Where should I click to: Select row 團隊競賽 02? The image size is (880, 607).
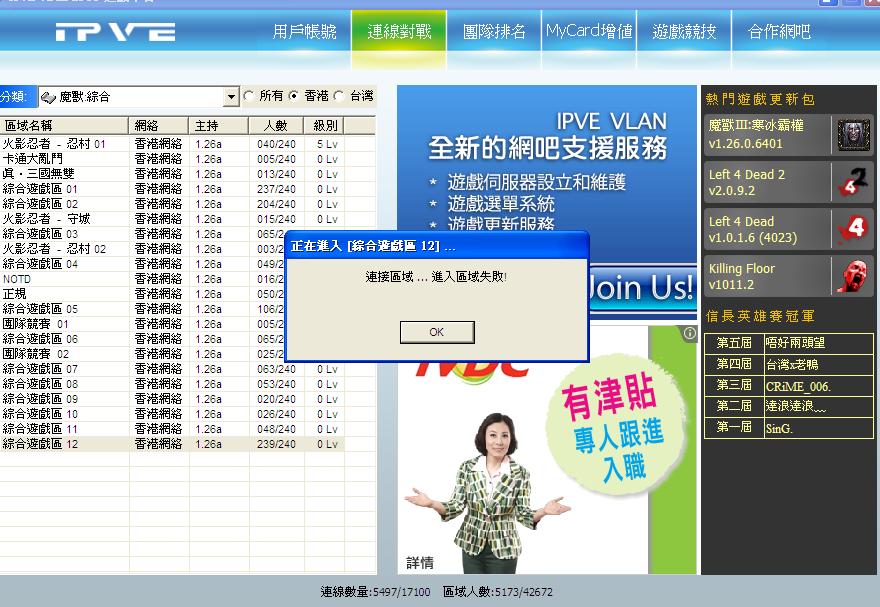143,354
